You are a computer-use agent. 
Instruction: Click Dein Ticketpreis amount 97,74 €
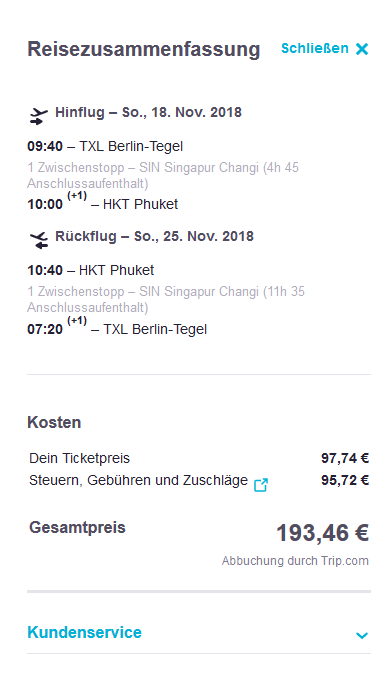(345, 458)
